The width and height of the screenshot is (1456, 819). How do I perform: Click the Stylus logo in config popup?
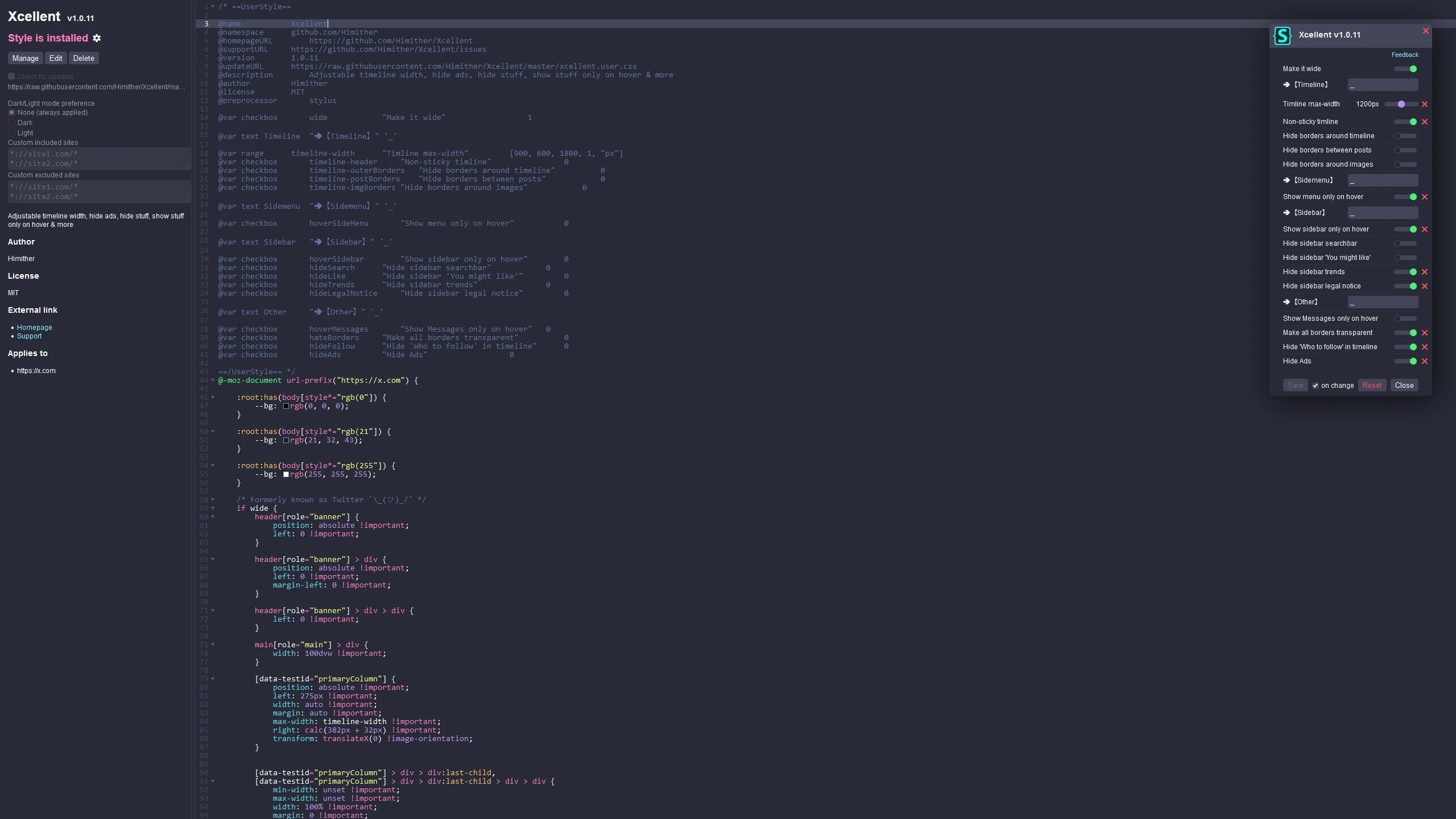(x=1283, y=35)
